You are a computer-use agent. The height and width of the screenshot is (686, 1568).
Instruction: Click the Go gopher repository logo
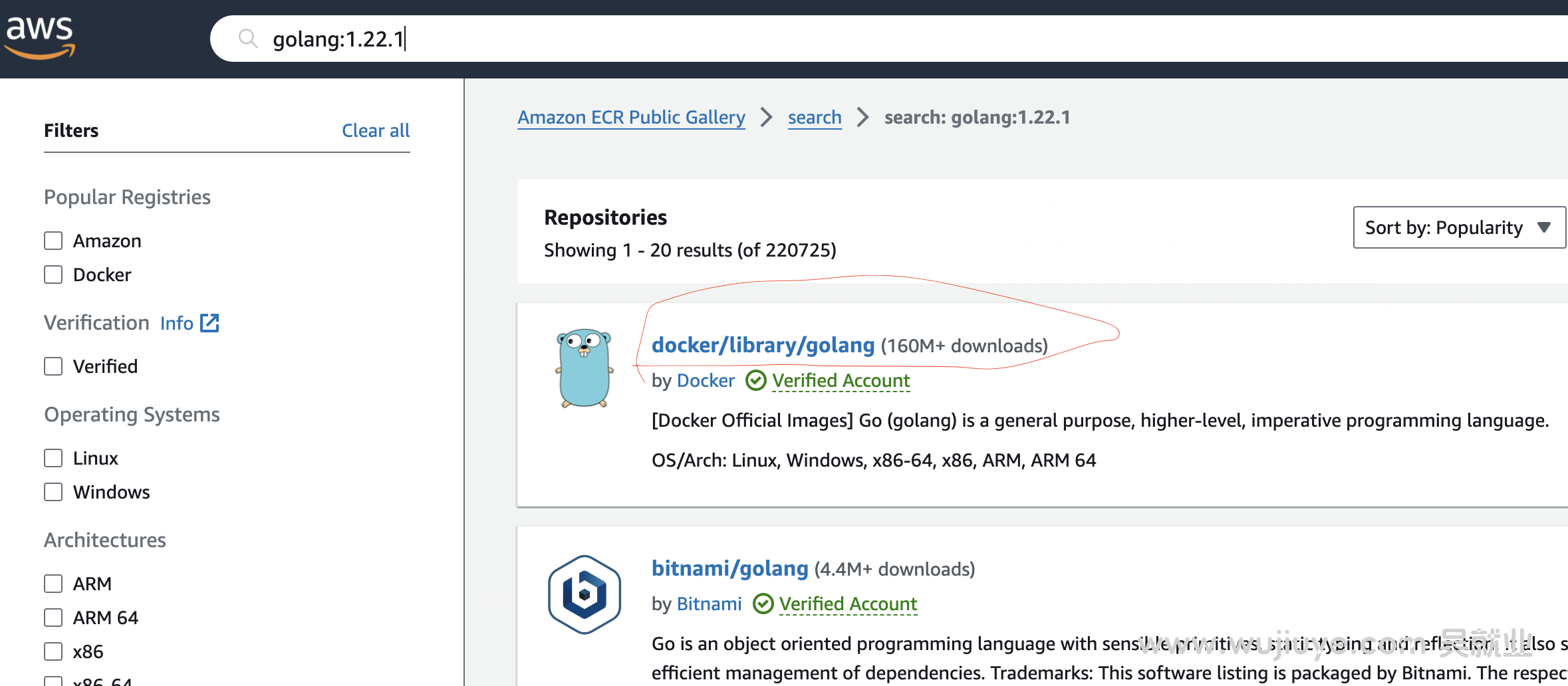[x=585, y=368]
